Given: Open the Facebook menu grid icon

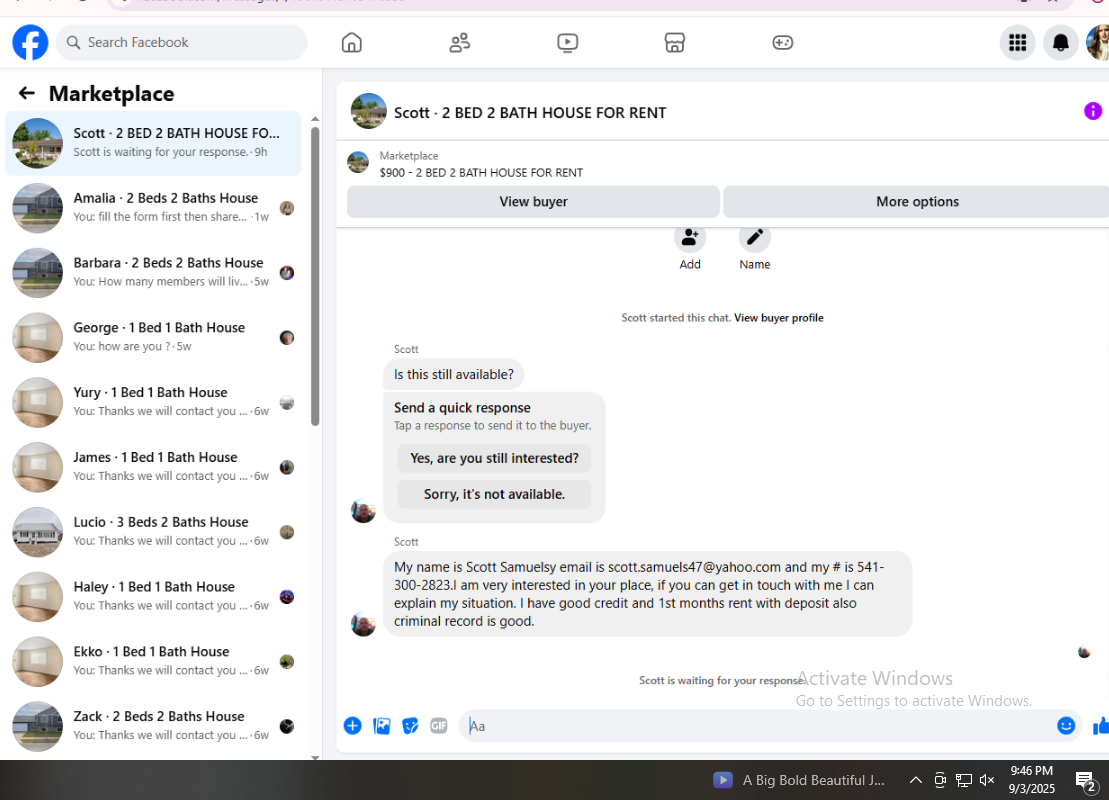Looking at the screenshot, I should pos(1018,42).
